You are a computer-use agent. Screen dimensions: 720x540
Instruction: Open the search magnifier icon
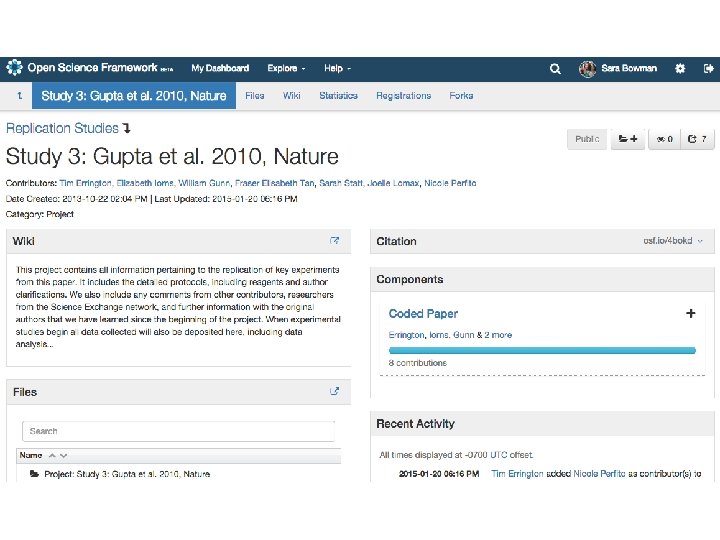coord(555,69)
